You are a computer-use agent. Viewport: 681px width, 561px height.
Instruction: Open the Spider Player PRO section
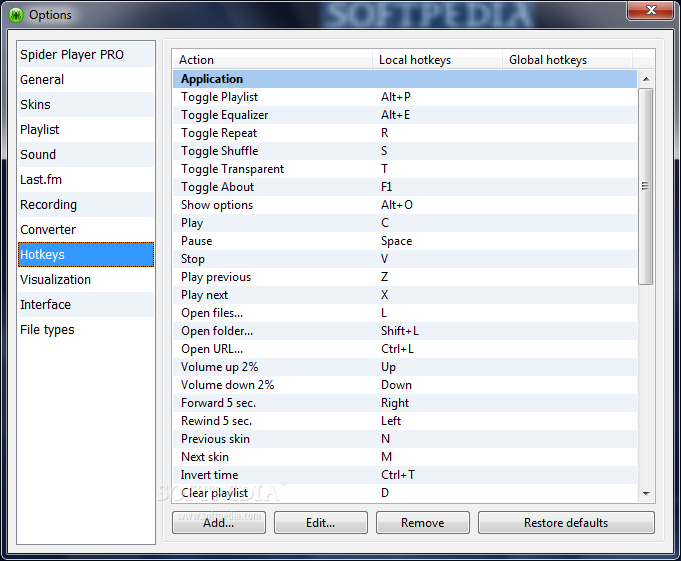tap(86, 55)
